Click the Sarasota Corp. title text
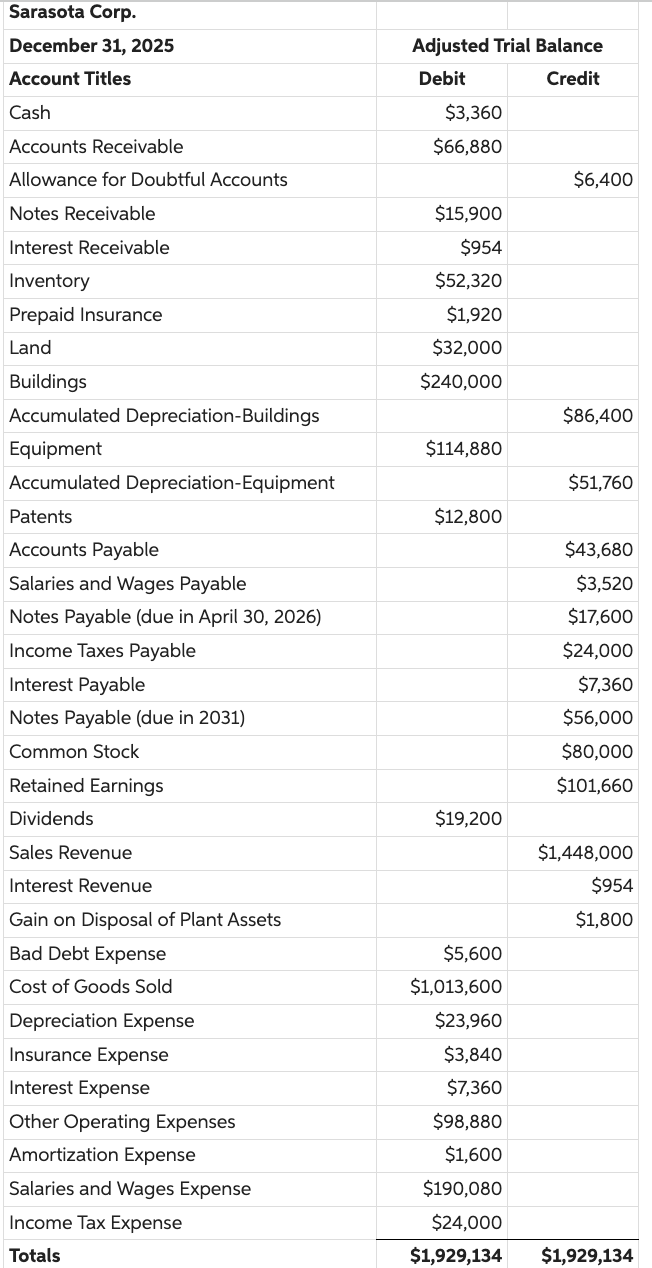Image resolution: width=652 pixels, height=1268 pixels. point(73,13)
